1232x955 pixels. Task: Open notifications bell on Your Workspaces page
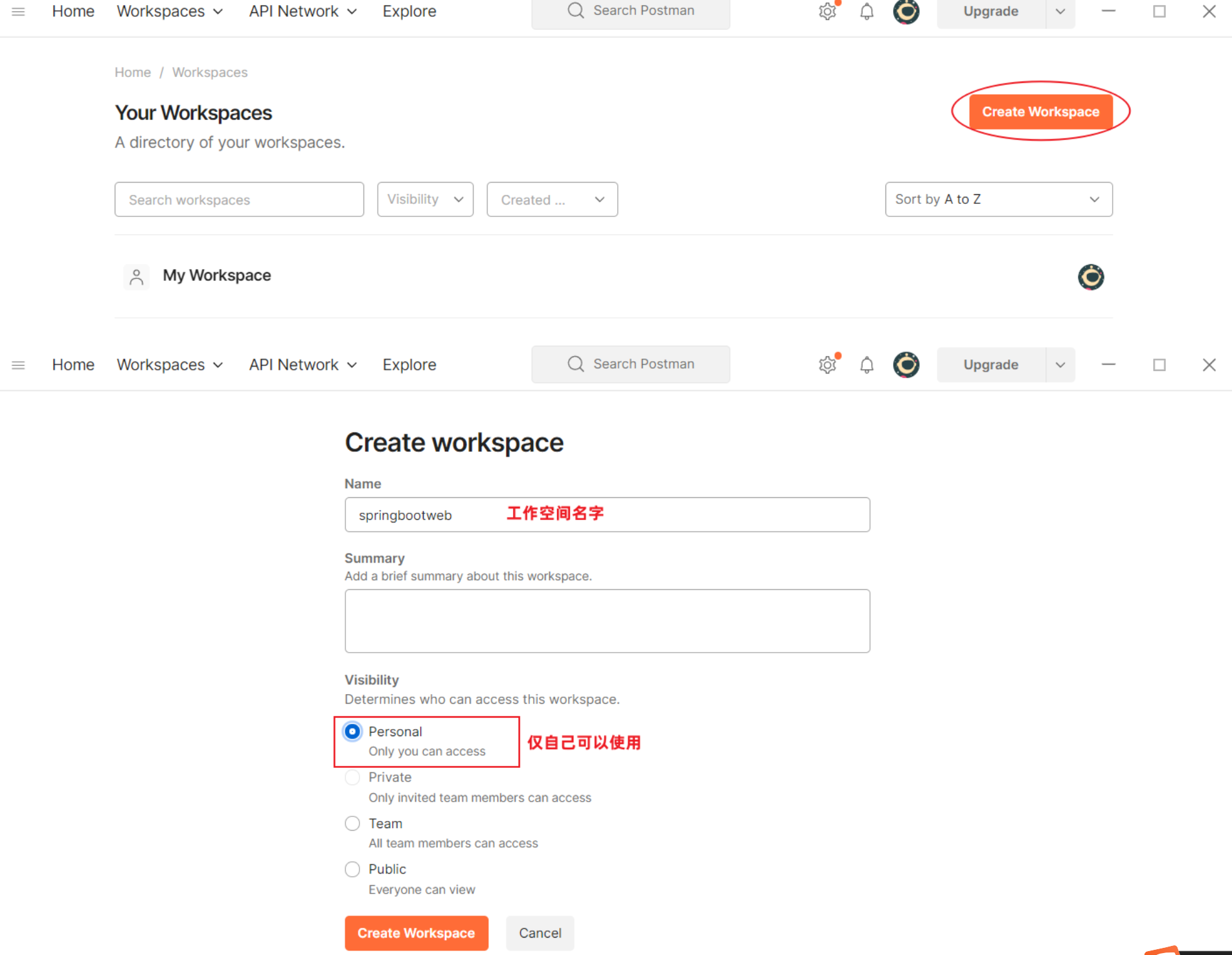[867, 12]
